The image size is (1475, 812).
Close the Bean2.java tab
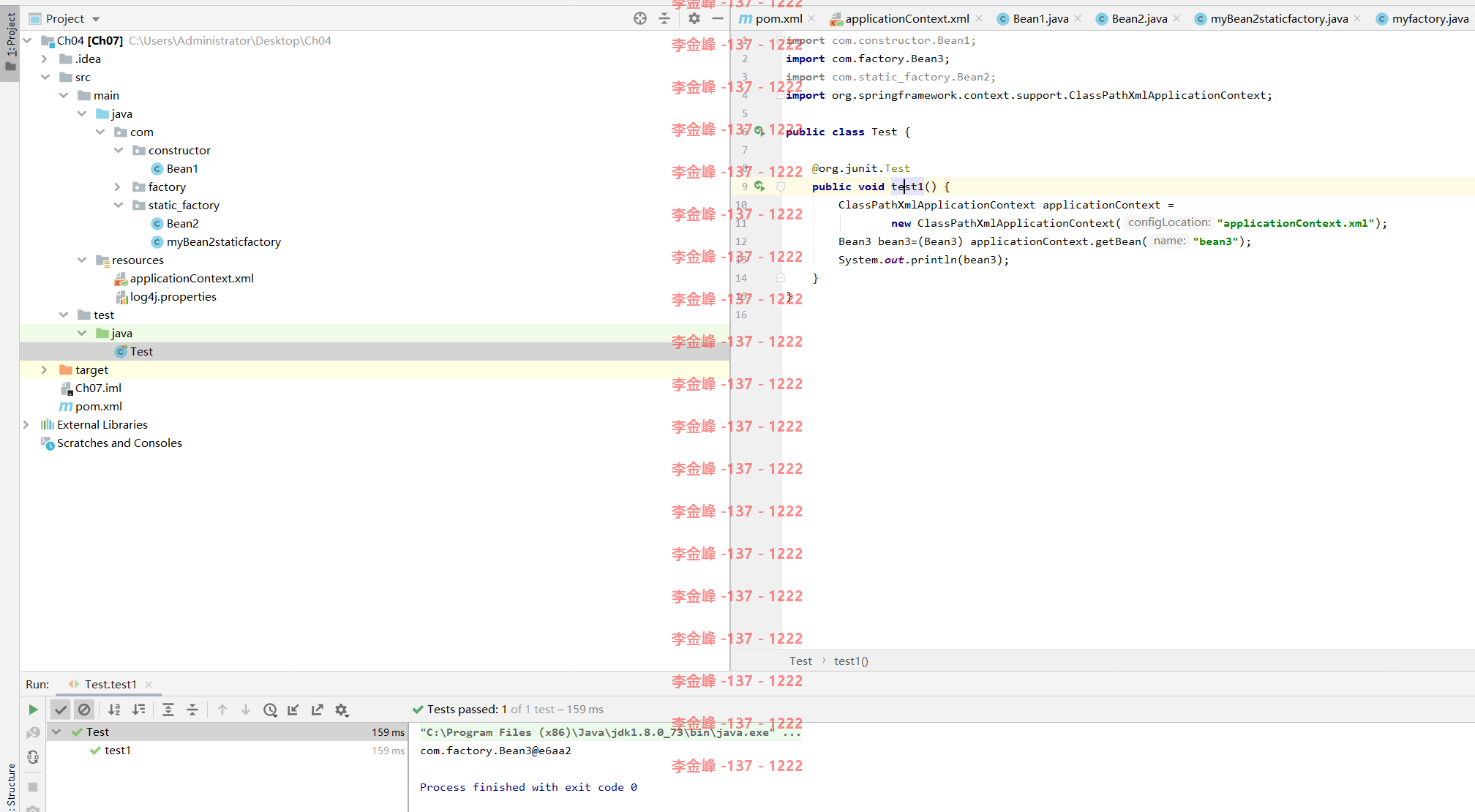[1176, 18]
